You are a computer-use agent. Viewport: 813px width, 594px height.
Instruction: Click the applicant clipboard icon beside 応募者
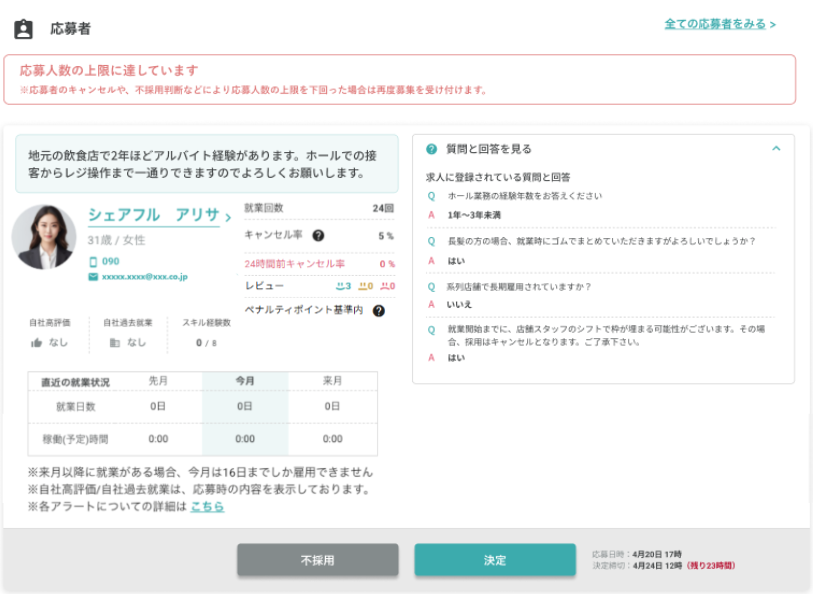[23, 29]
